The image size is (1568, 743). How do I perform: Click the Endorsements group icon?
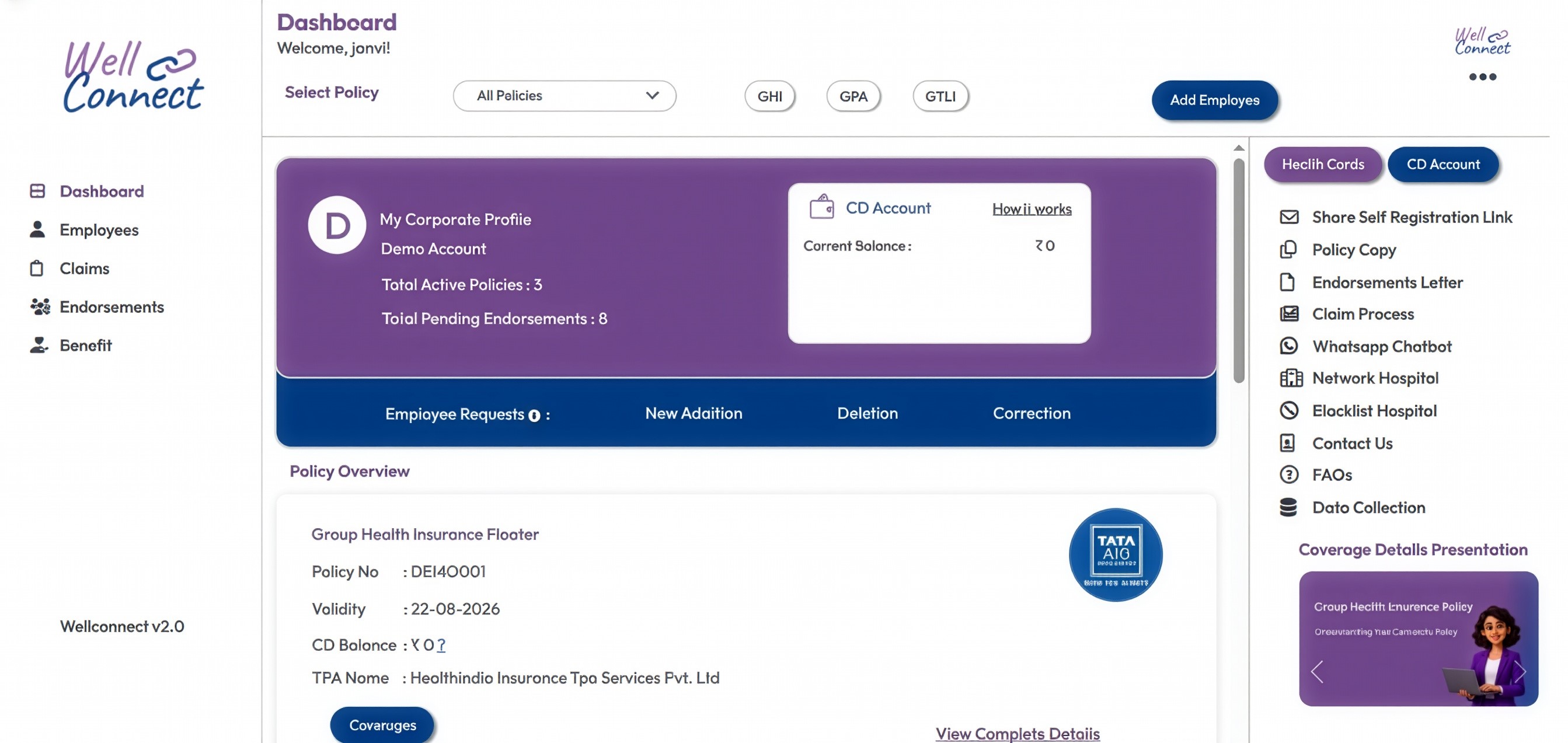click(40, 306)
